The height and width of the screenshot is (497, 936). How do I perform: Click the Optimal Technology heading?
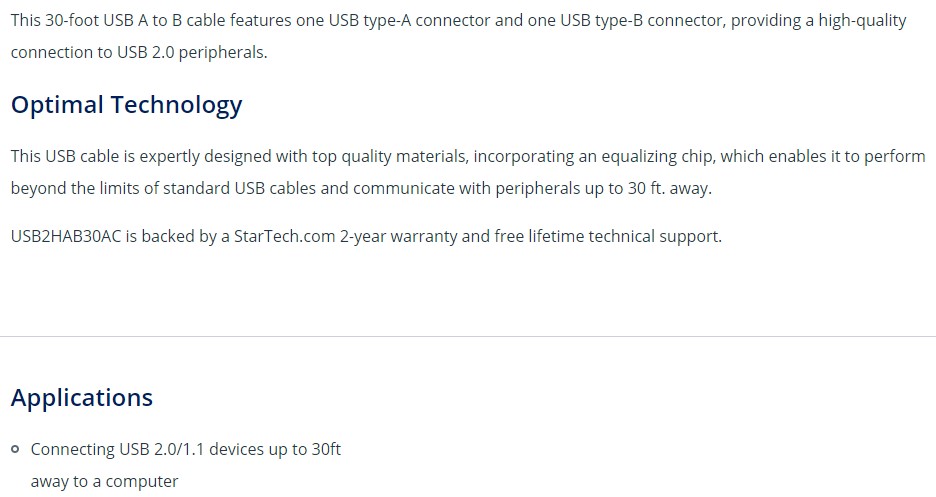[127, 106]
